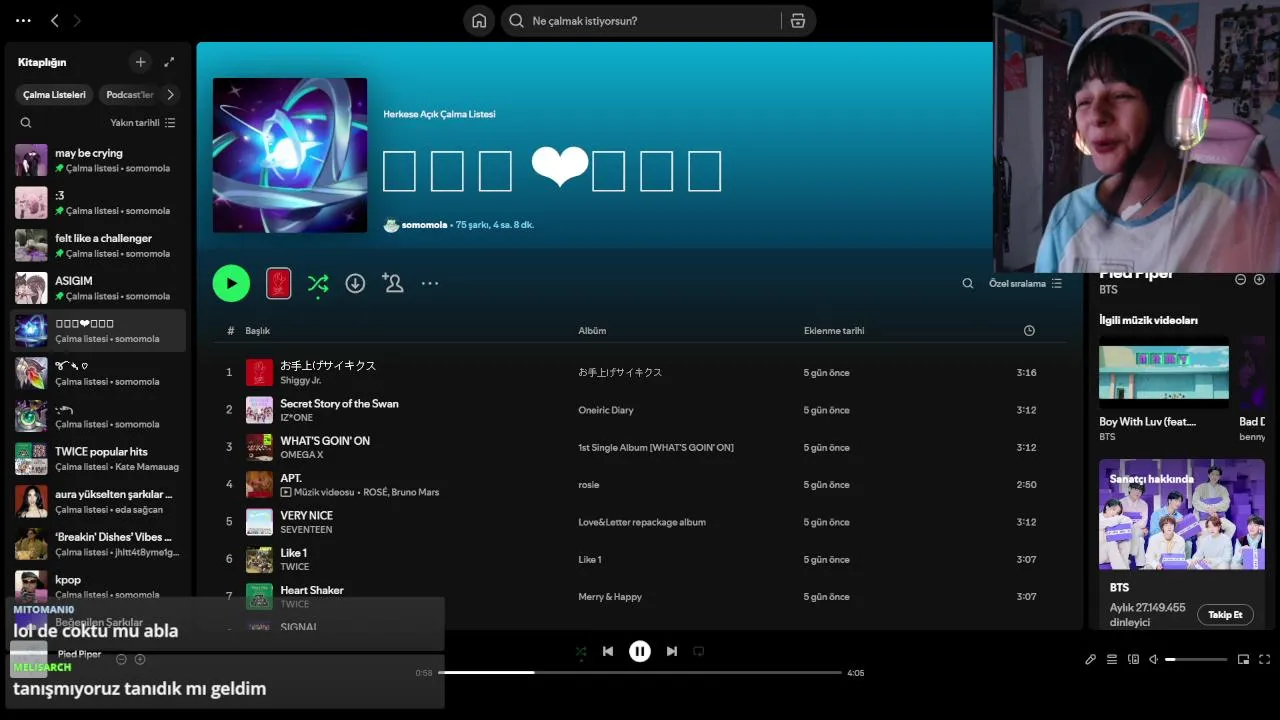The image size is (1280, 720).
Task: Open 'aura yükselten şarkılar' playlist
Action: 98,501
